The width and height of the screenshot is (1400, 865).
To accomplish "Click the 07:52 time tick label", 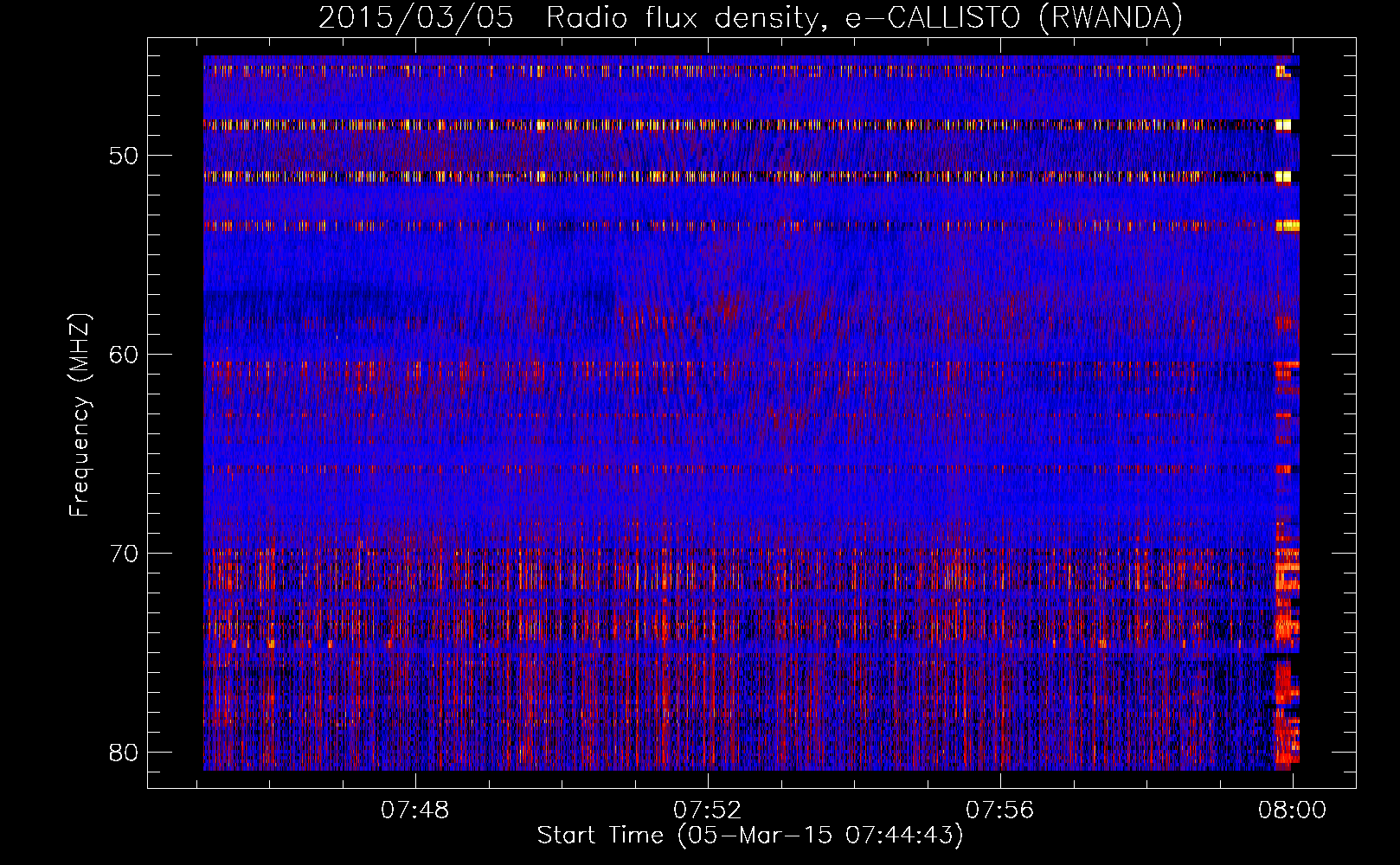I will point(708,810).
